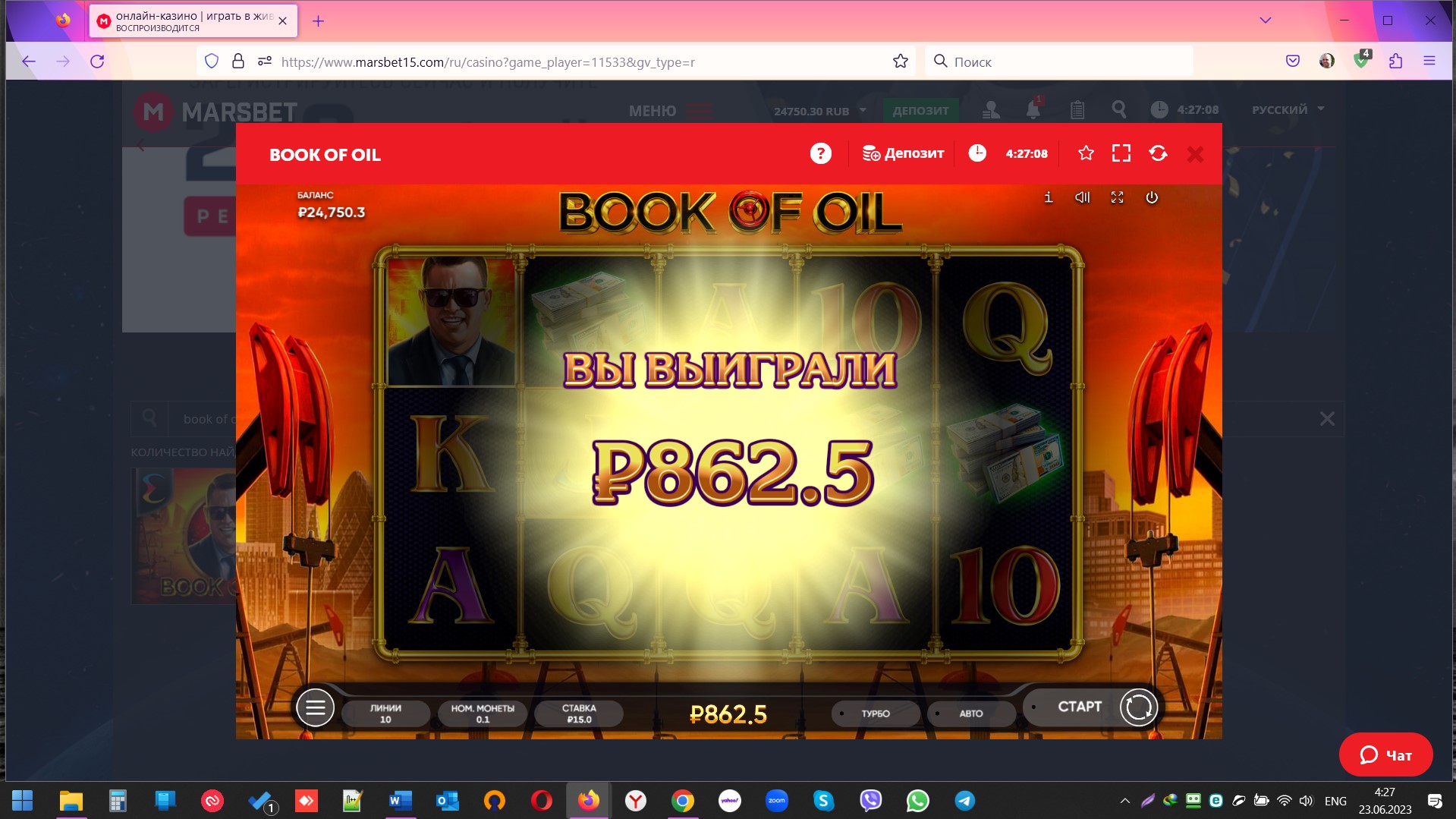Open the game help question-mark icon
This screenshot has height=819, width=1456.
[x=820, y=153]
